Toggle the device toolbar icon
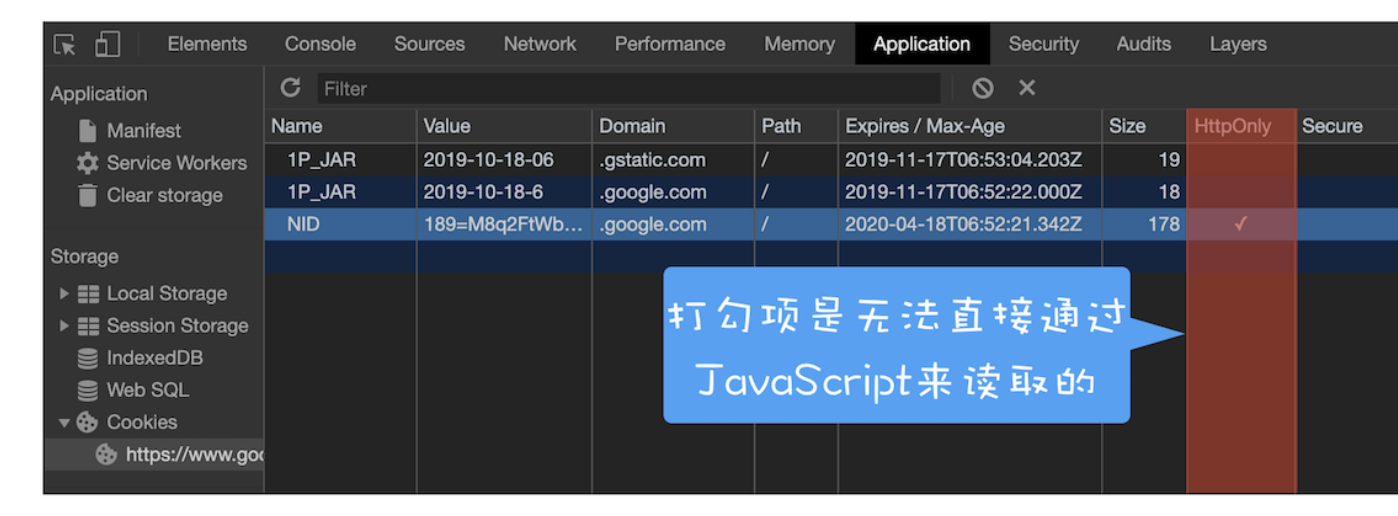The image size is (1398, 516). (x=107, y=44)
